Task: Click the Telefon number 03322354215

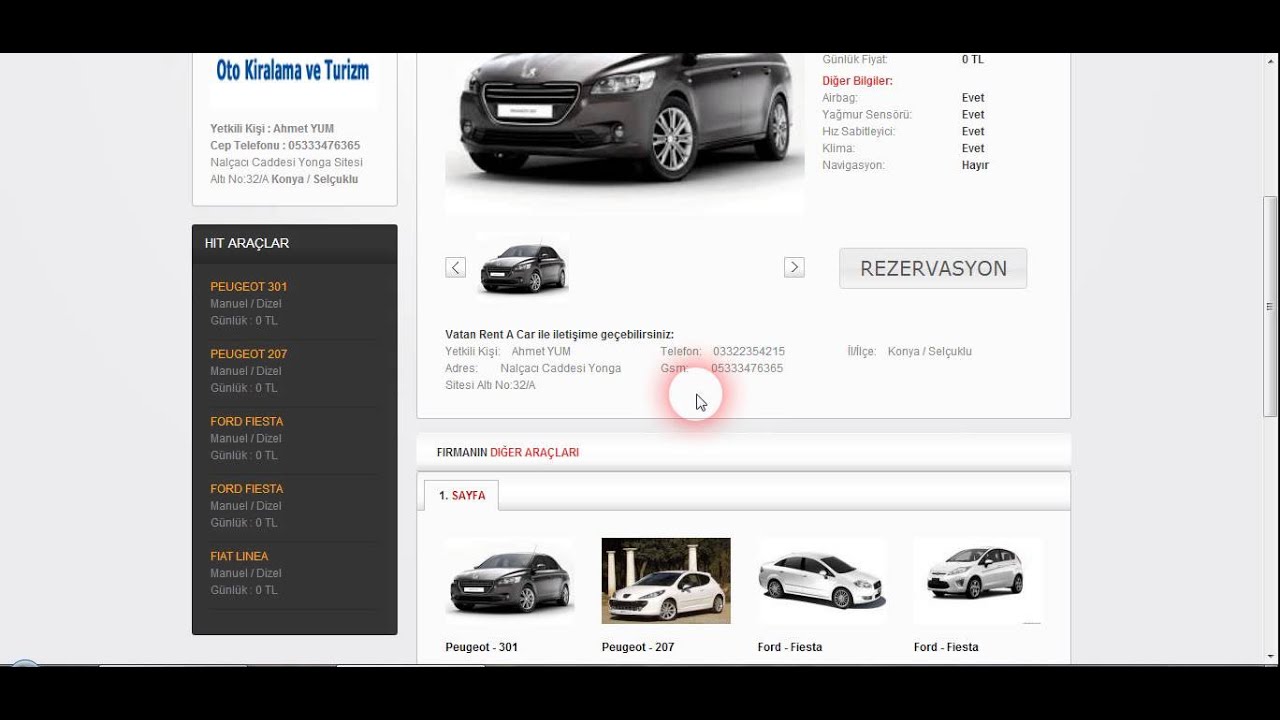Action: (749, 352)
